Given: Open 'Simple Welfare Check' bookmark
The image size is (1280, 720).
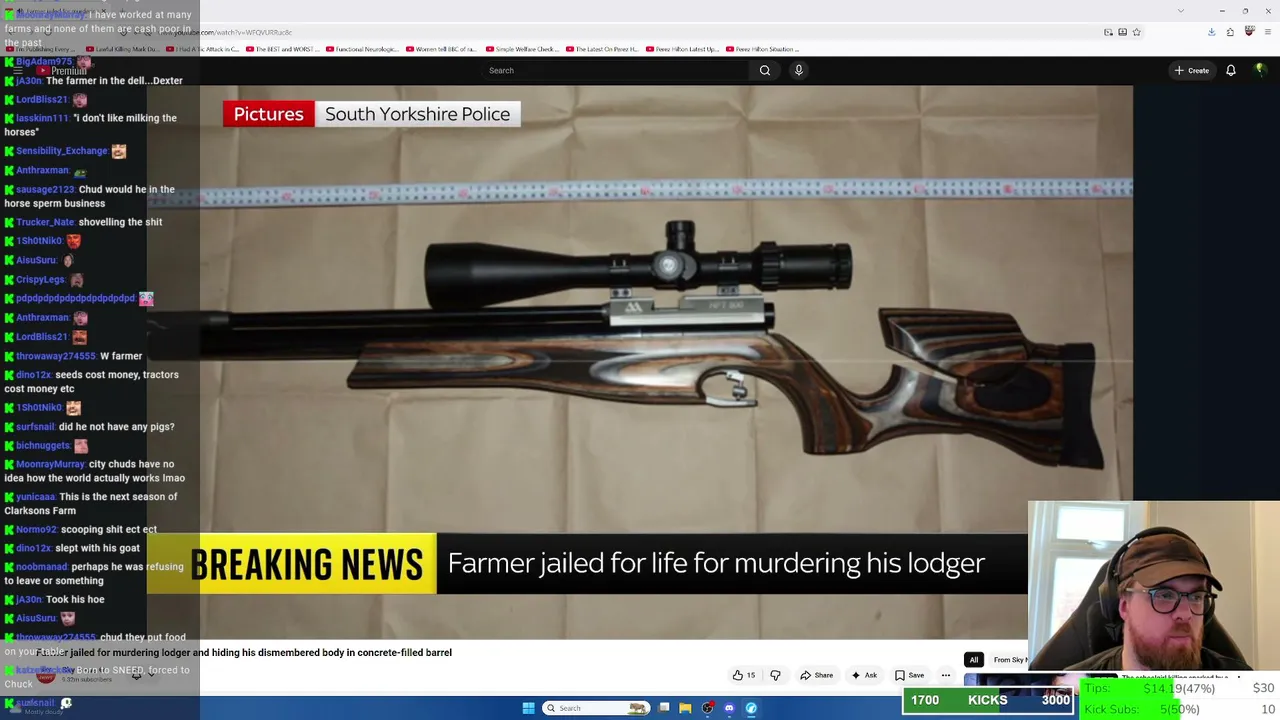Looking at the screenshot, I should [x=521, y=49].
